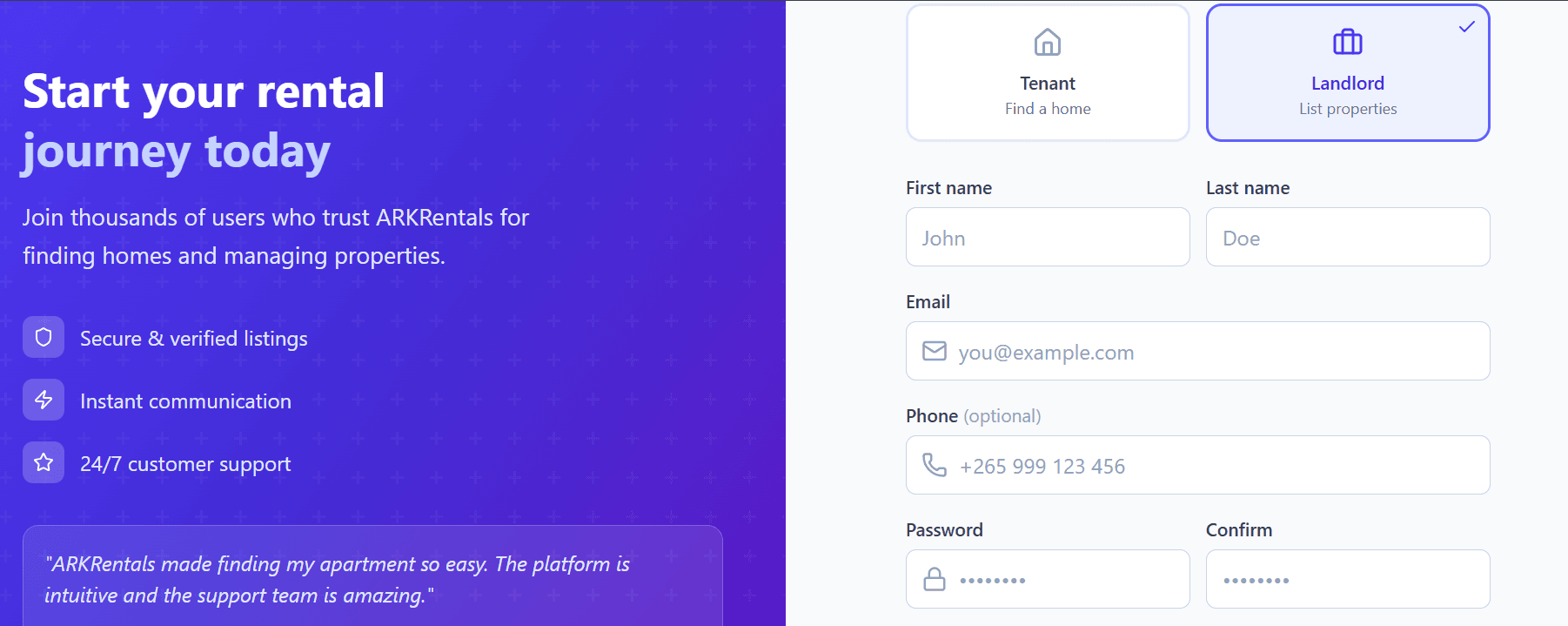Click the padlock icon in Password field
The image size is (1568, 626).
click(935, 579)
